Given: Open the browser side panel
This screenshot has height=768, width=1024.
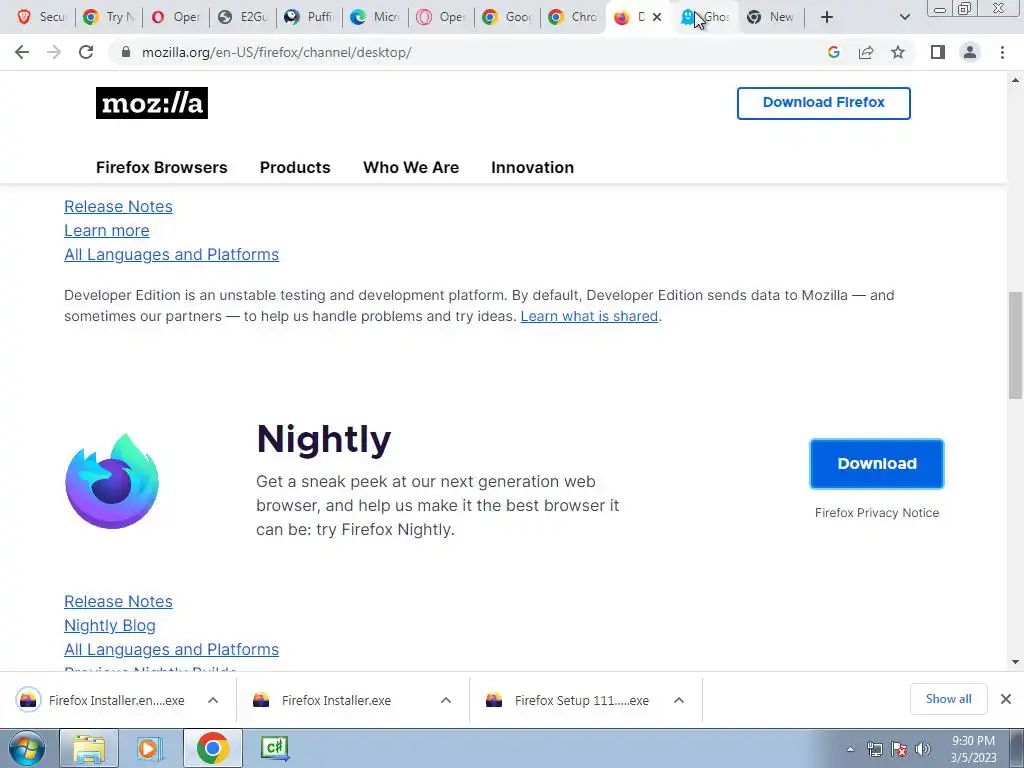Looking at the screenshot, I should [938, 52].
